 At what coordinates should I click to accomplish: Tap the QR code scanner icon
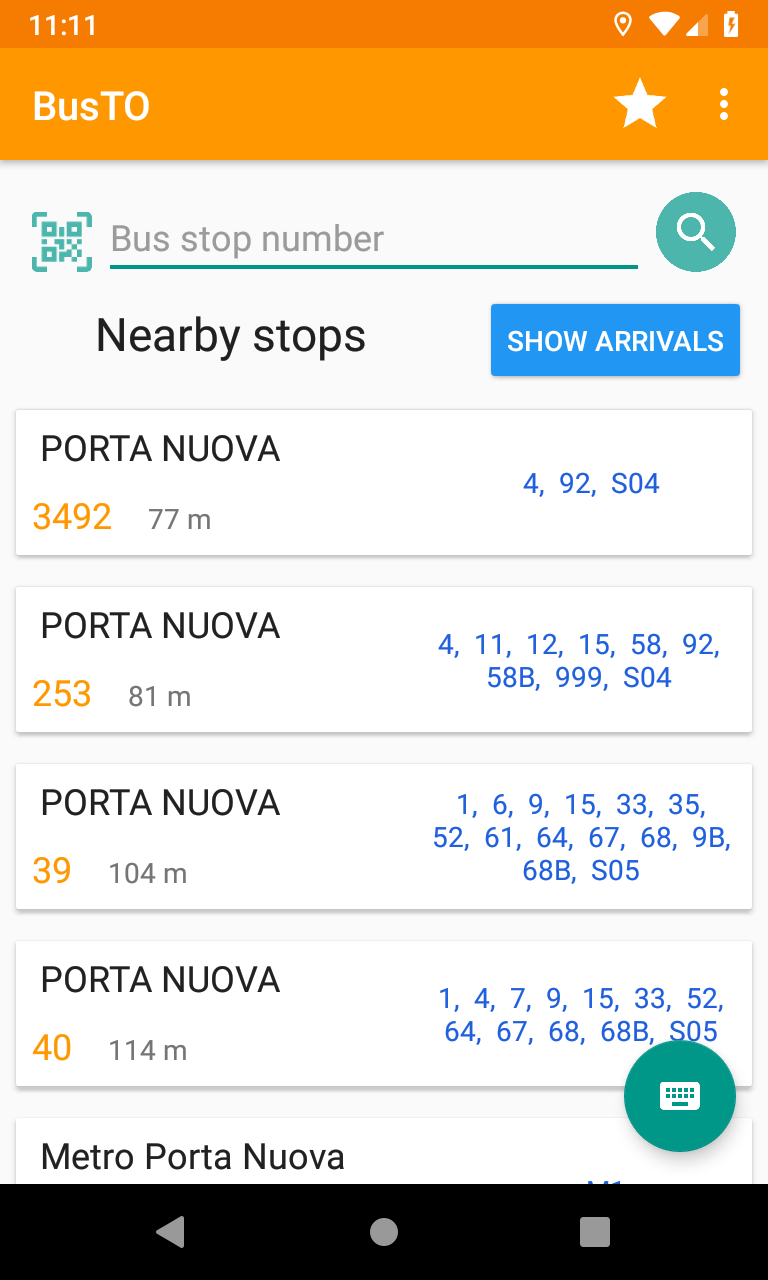pyautogui.click(x=62, y=241)
